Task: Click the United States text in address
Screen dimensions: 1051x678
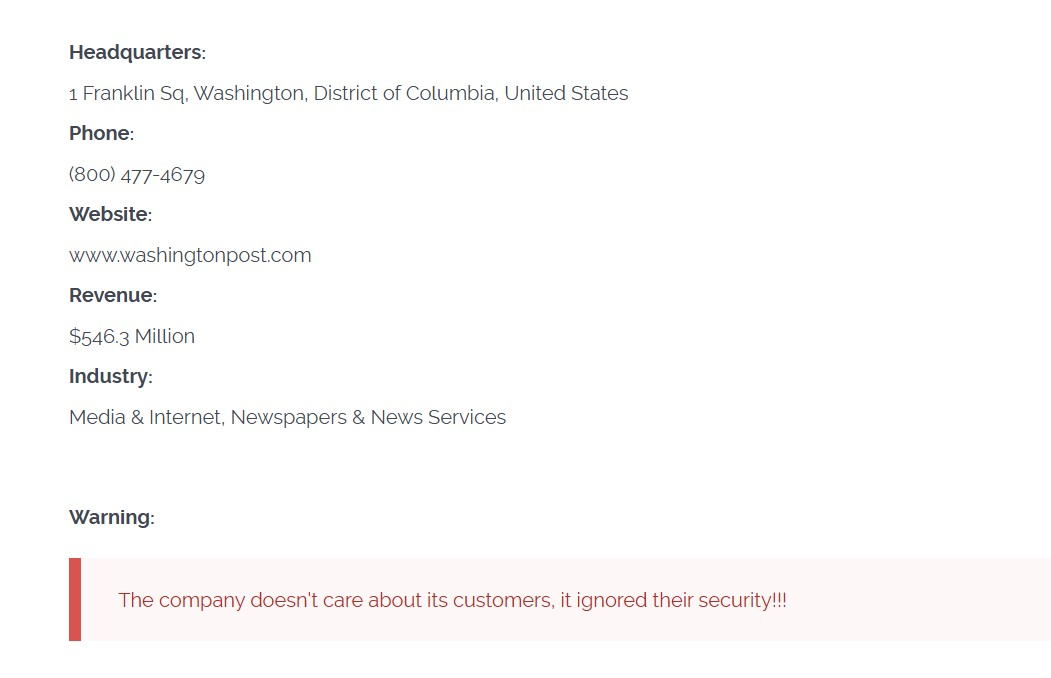Action: (566, 94)
